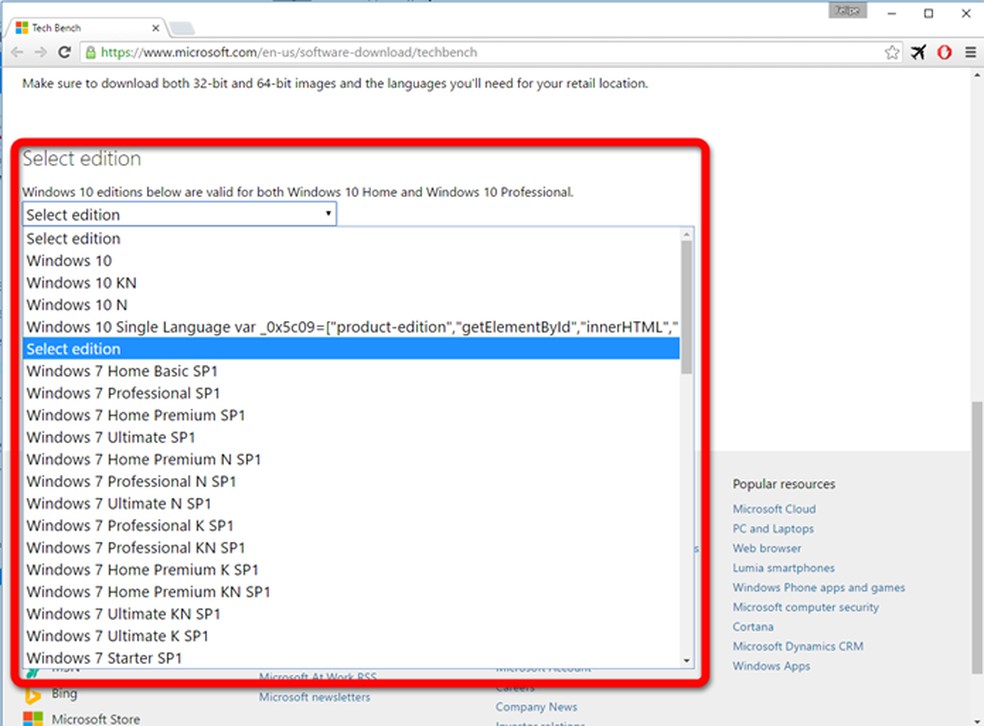984x726 pixels.
Task: Pick Windows 7 Professional KN SP1
Action: [351, 548]
